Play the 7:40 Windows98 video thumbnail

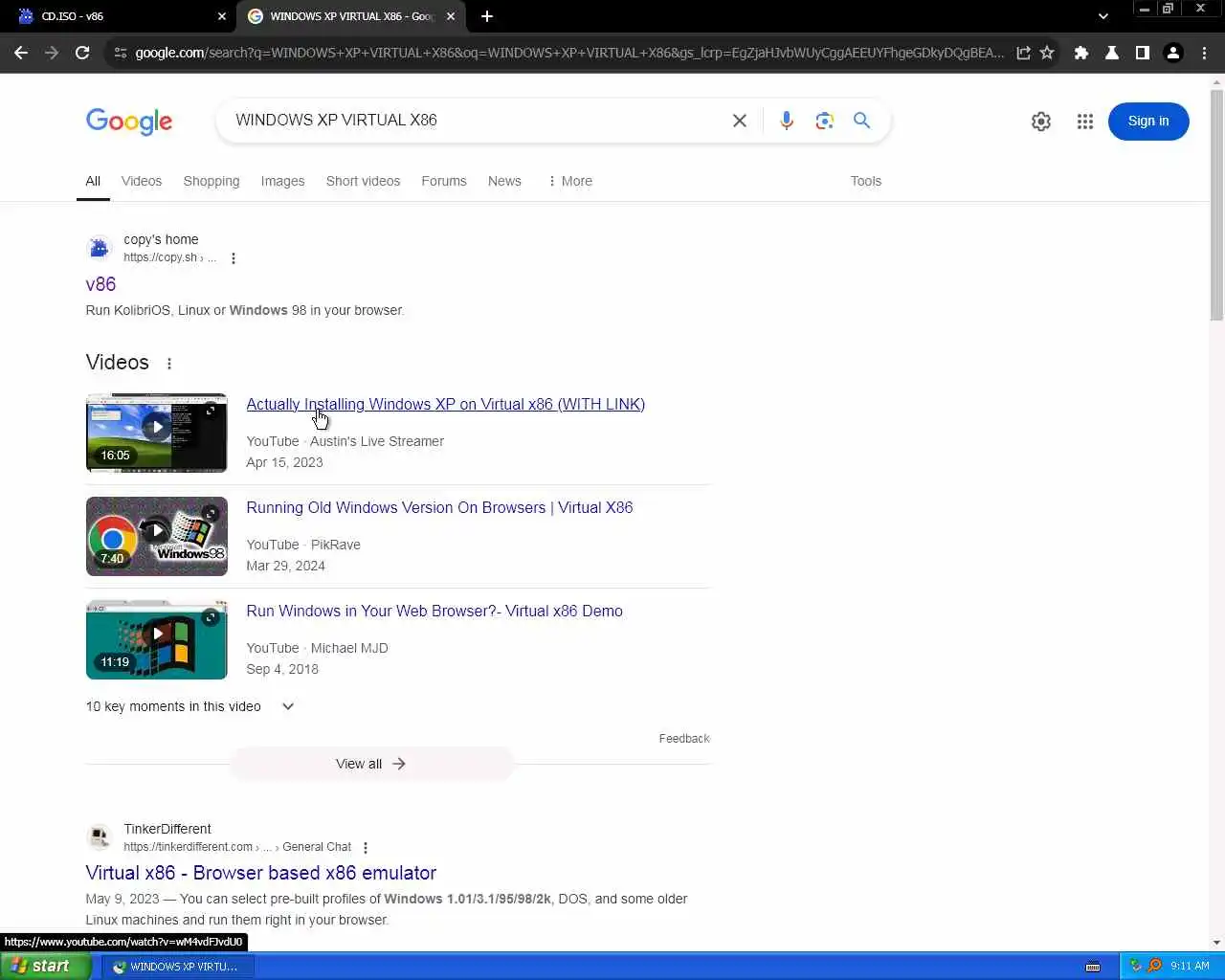[x=157, y=536]
